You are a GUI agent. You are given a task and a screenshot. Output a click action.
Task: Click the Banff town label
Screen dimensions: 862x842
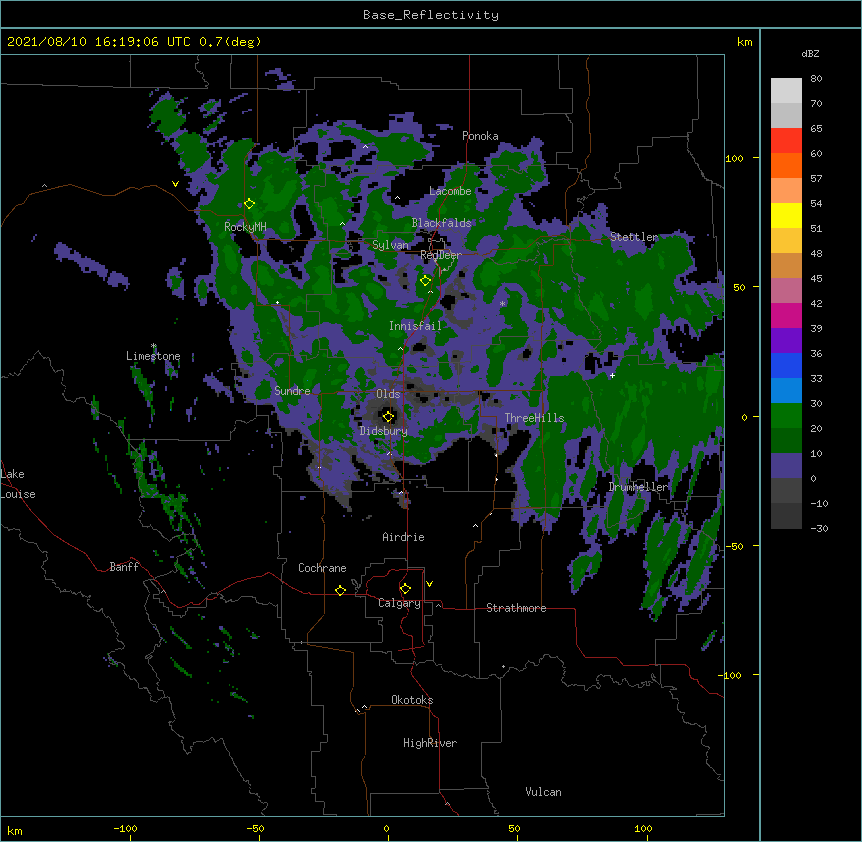124,567
